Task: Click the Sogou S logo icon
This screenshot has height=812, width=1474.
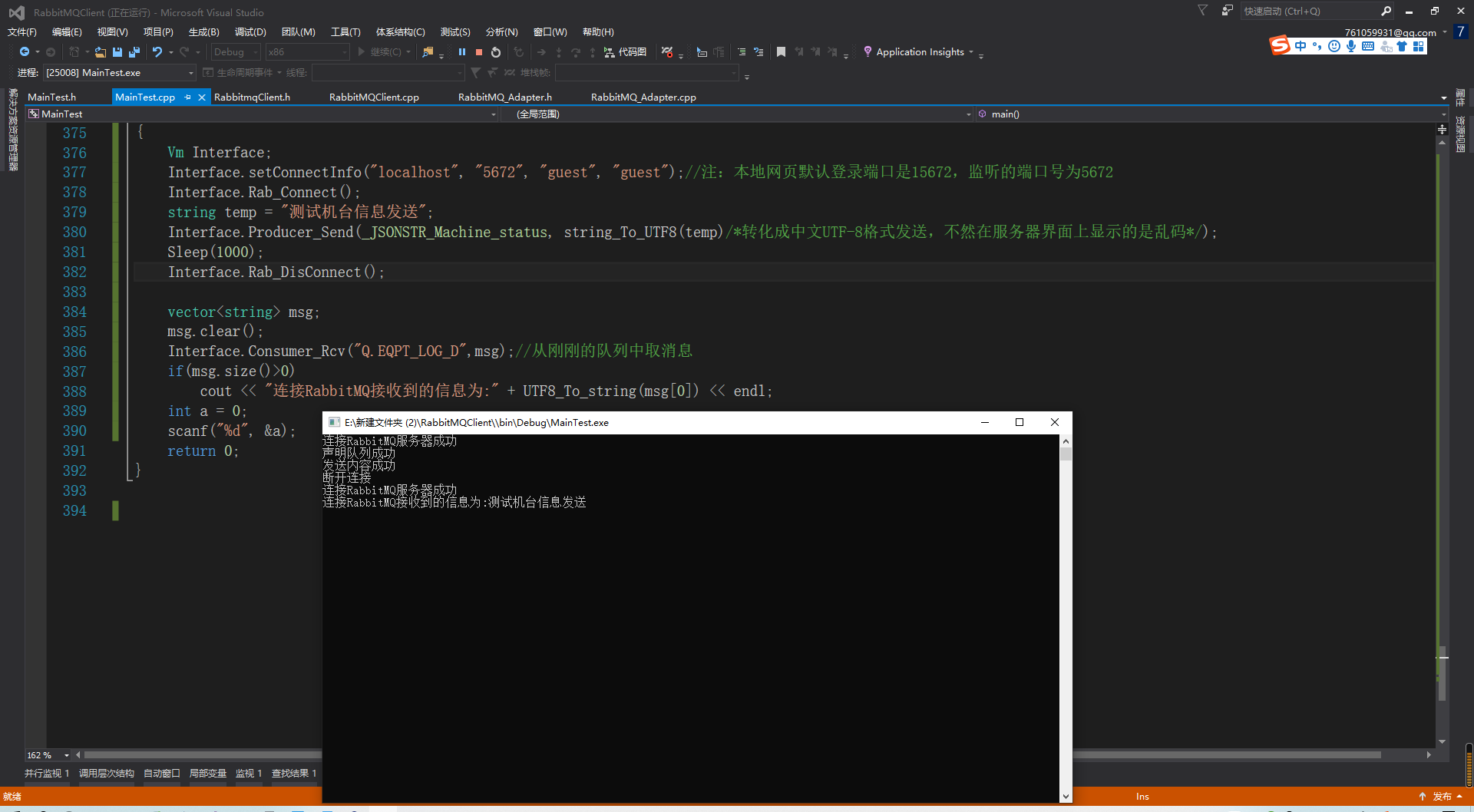Action: click(x=1280, y=45)
